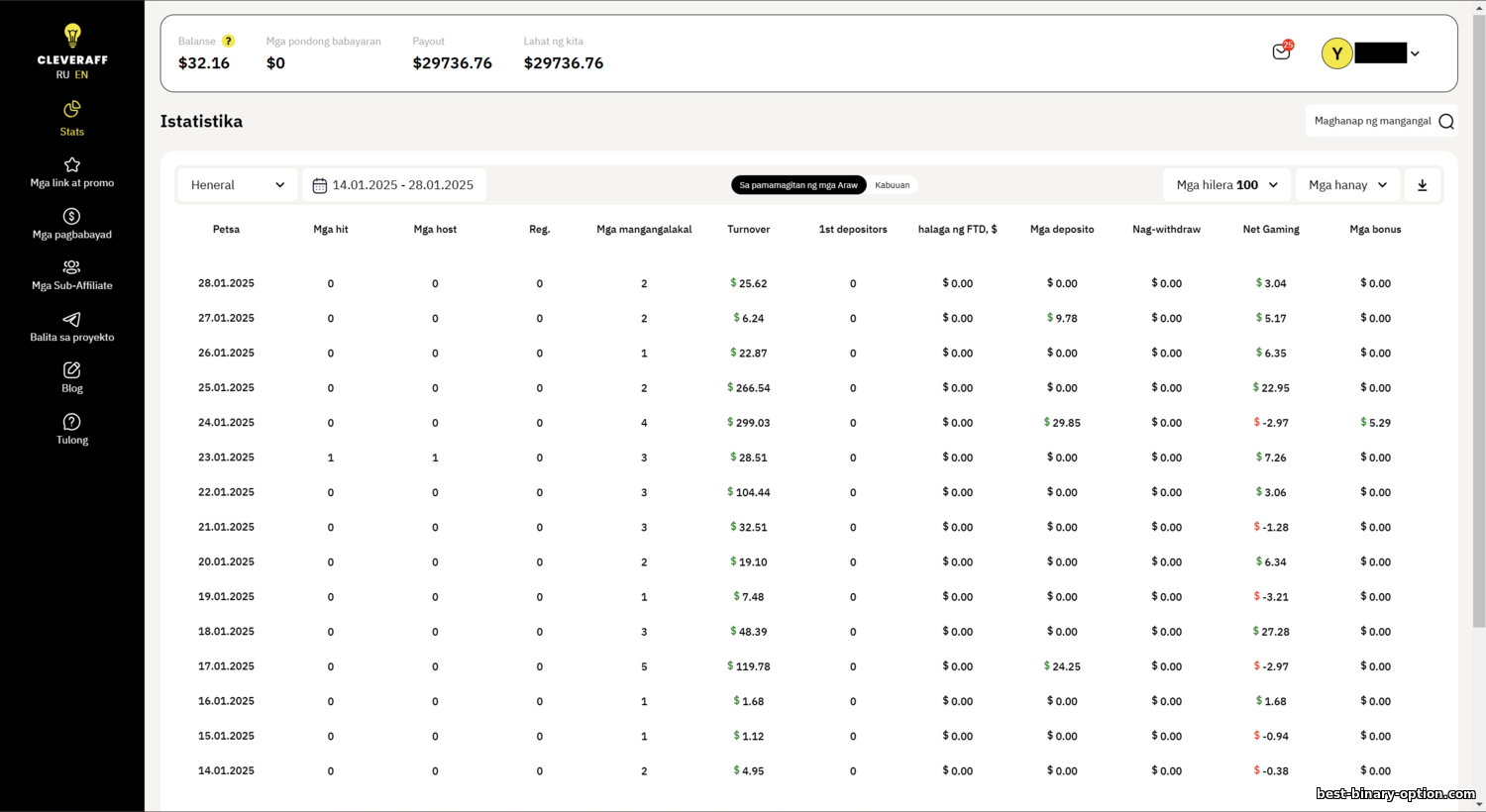Click the Balanse yellow help icon

coord(228,41)
